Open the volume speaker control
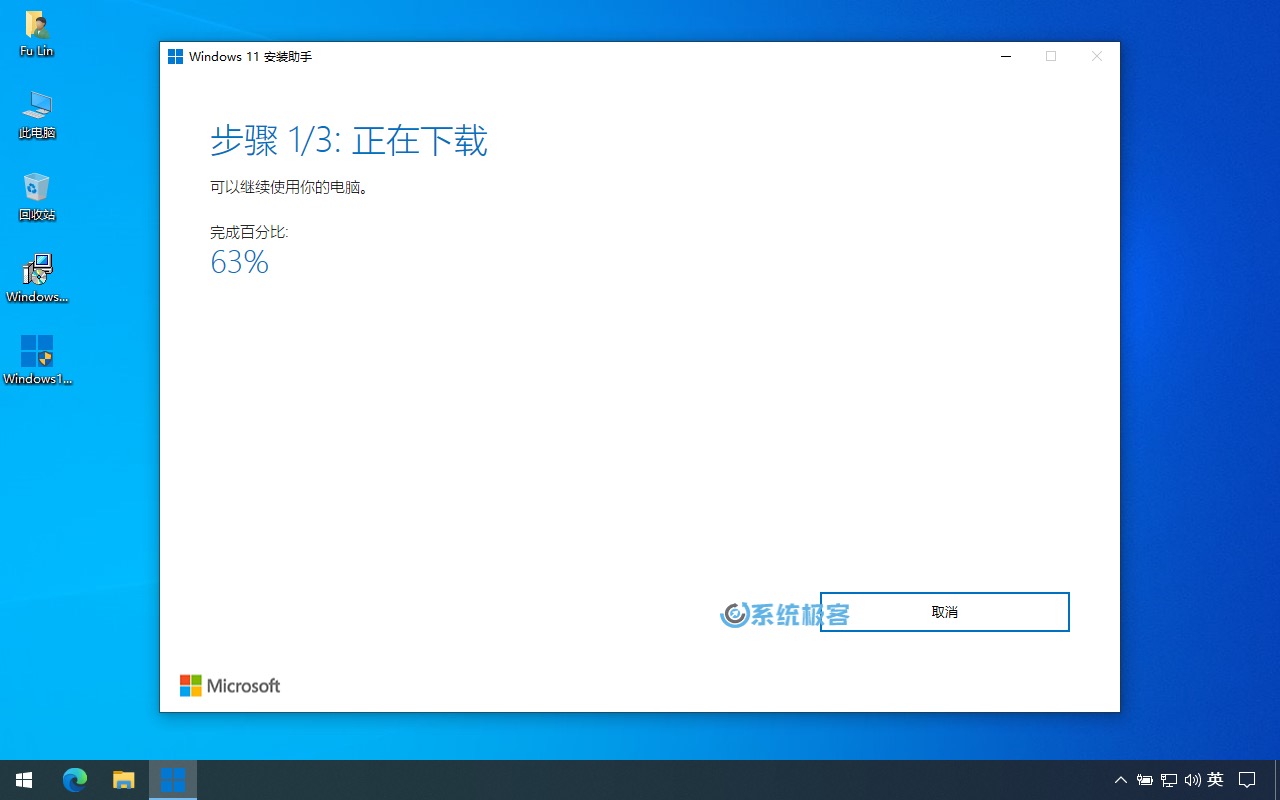This screenshot has width=1280, height=800. point(1192,780)
